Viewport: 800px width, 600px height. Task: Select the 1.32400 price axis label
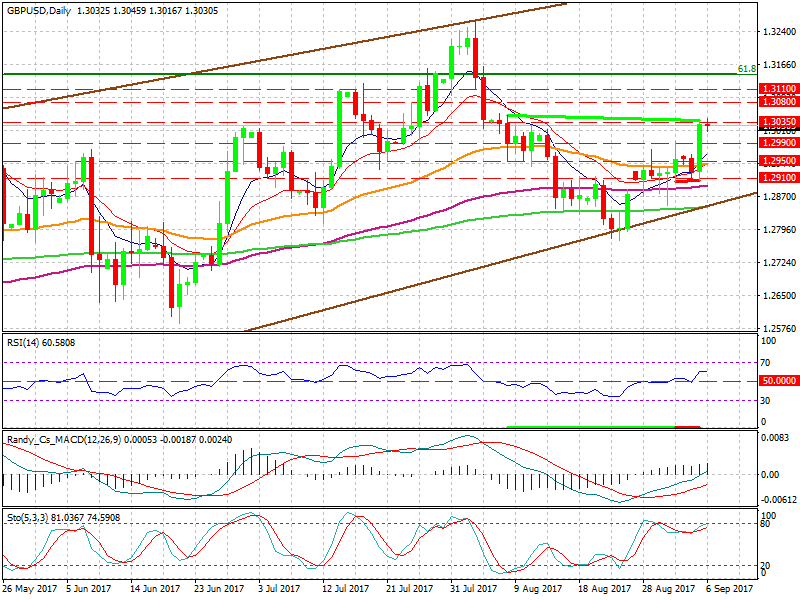click(x=779, y=32)
